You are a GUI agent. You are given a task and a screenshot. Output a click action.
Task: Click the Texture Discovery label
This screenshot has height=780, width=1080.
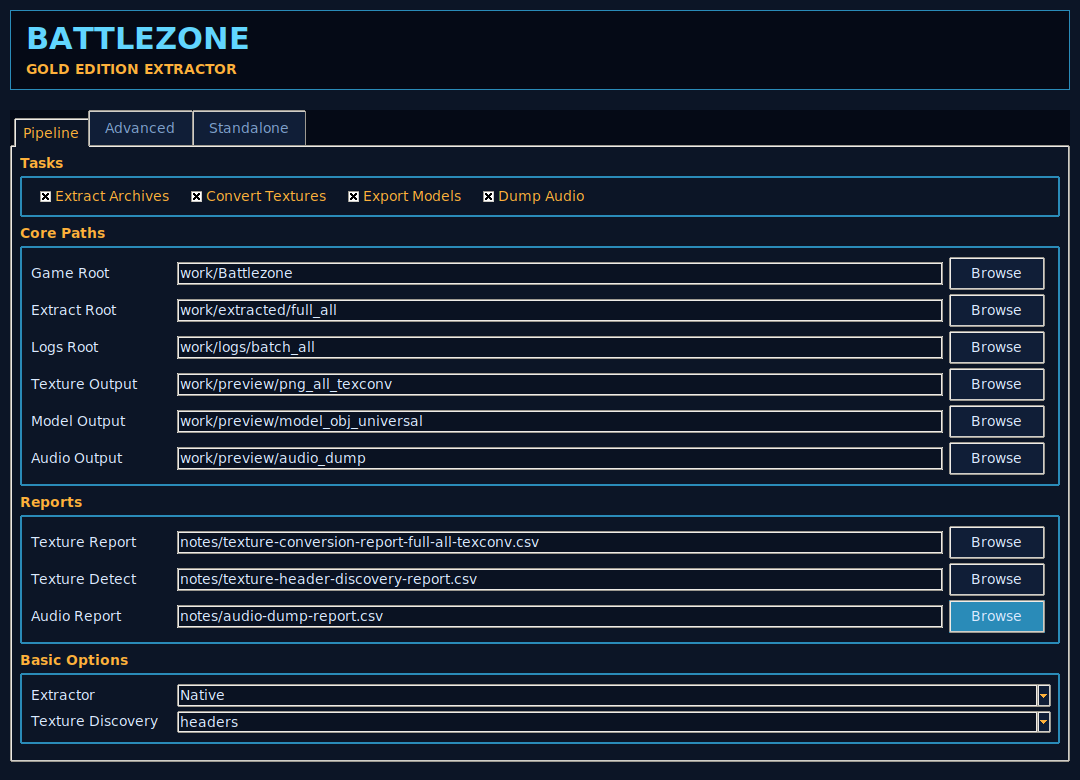point(94,721)
